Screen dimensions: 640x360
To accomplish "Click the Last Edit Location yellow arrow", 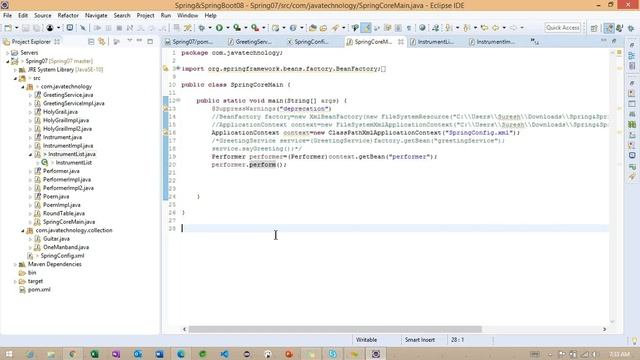I will [484, 28].
